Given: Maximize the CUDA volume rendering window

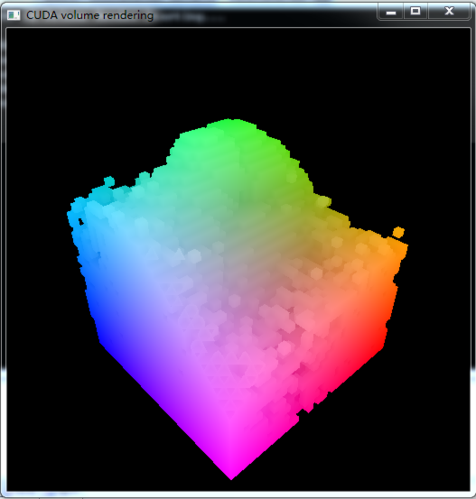Looking at the screenshot, I should tap(415, 12).
